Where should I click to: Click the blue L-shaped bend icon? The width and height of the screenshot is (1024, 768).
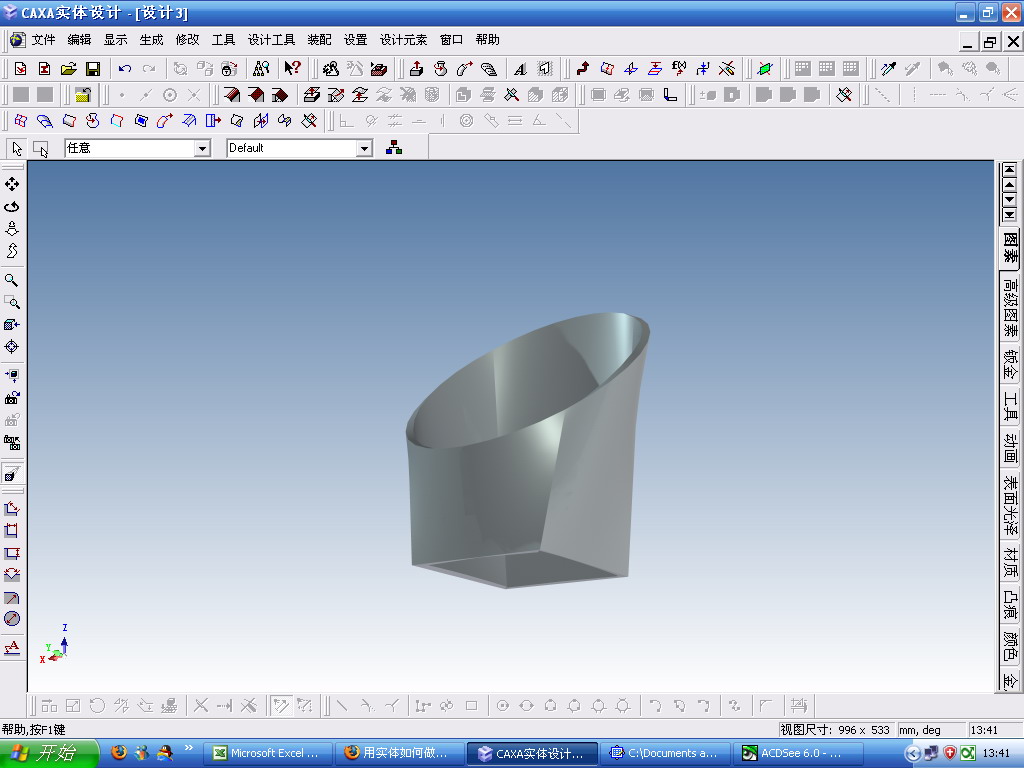click(x=670, y=95)
